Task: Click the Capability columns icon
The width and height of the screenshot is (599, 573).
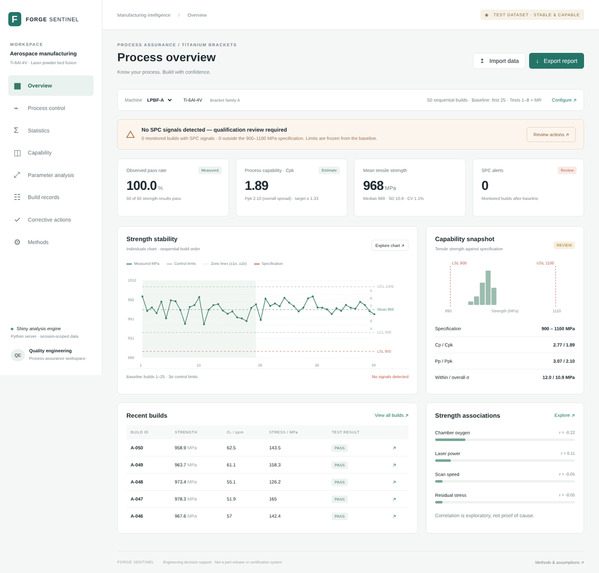Action: (x=17, y=153)
